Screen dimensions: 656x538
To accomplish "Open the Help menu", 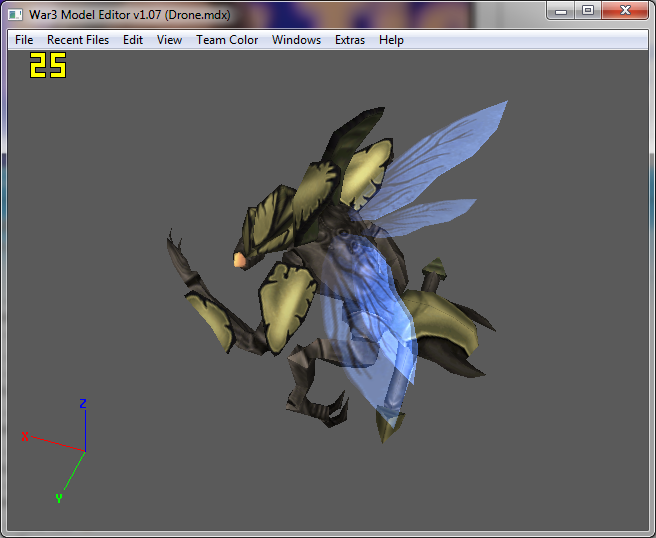I will click(x=391, y=40).
